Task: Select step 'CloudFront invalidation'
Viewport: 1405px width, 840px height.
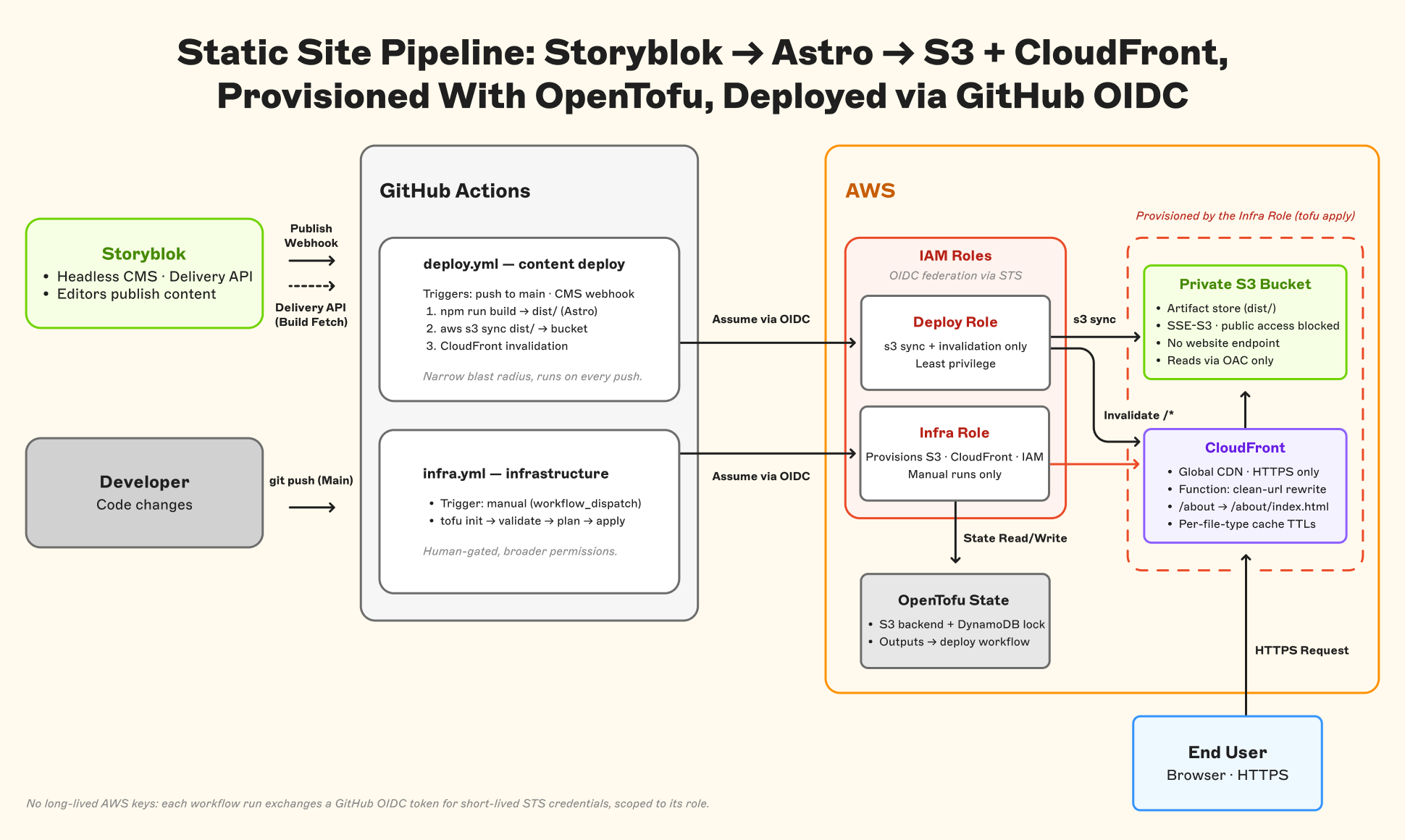Action: [504, 346]
